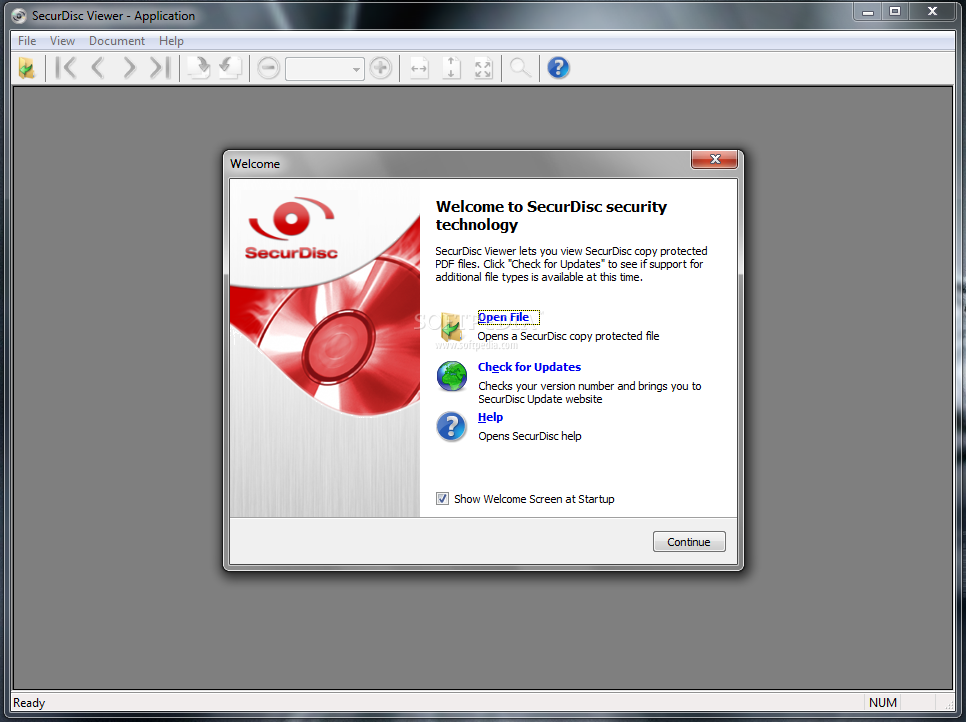
Task: Click the Open File toolbar icon
Action: [x=26, y=68]
